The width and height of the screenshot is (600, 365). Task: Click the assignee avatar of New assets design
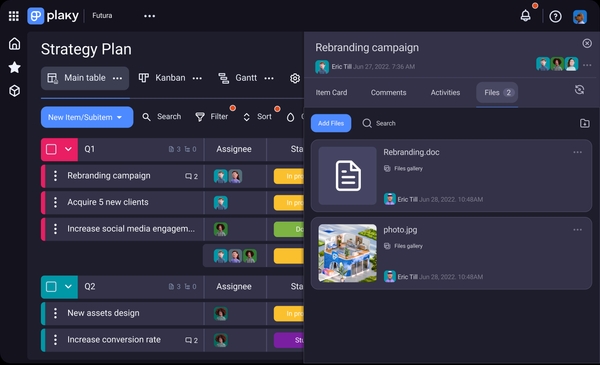click(221, 313)
